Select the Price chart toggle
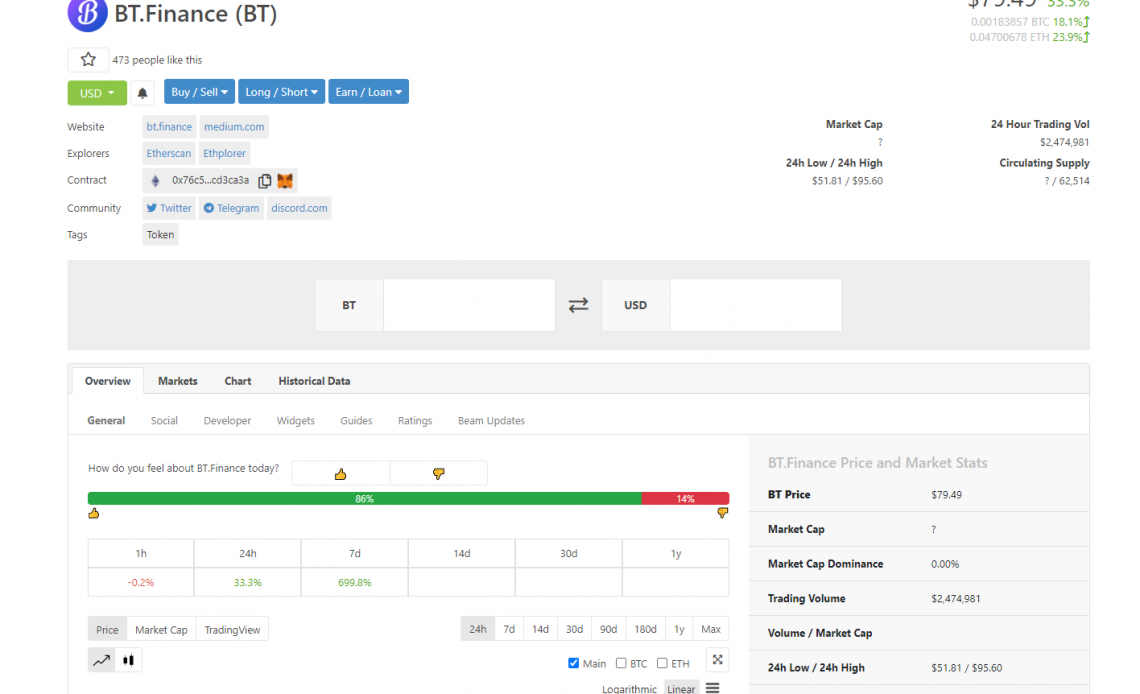The height and width of the screenshot is (694, 1140). [108, 629]
